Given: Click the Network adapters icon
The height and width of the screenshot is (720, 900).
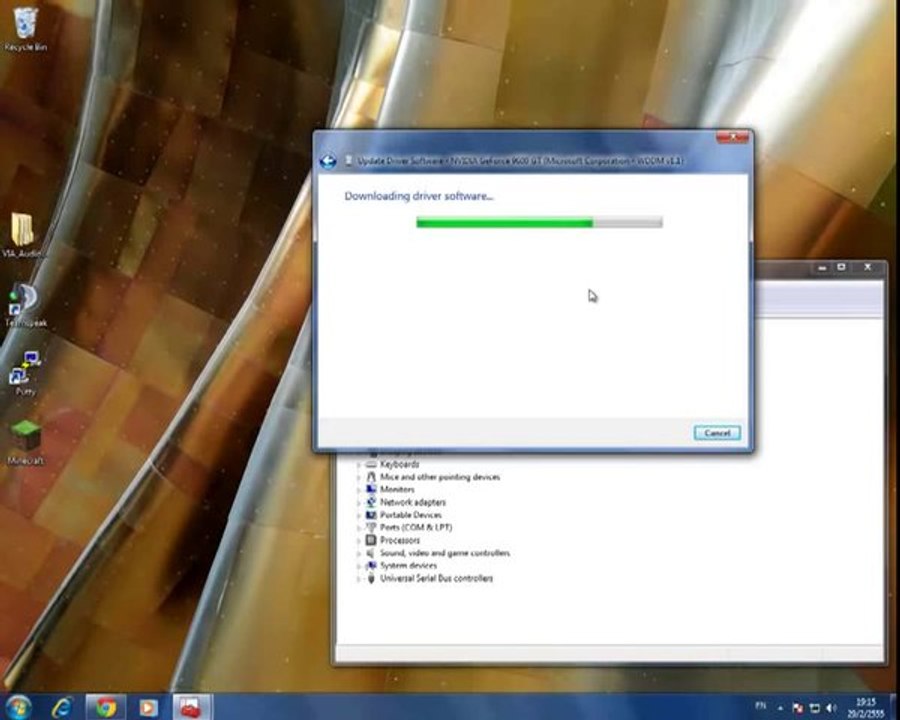Looking at the screenshot, I should point(371,502).
